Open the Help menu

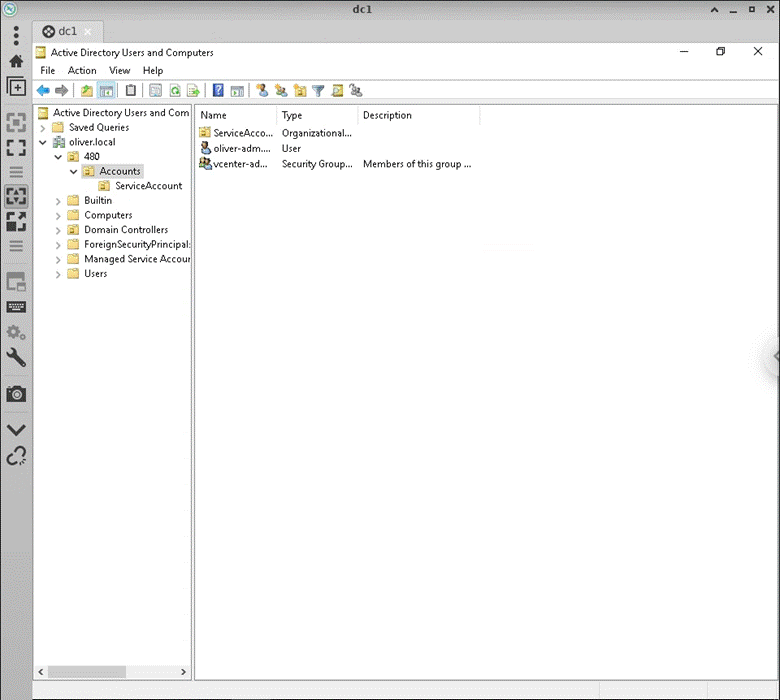coord(153,71)
